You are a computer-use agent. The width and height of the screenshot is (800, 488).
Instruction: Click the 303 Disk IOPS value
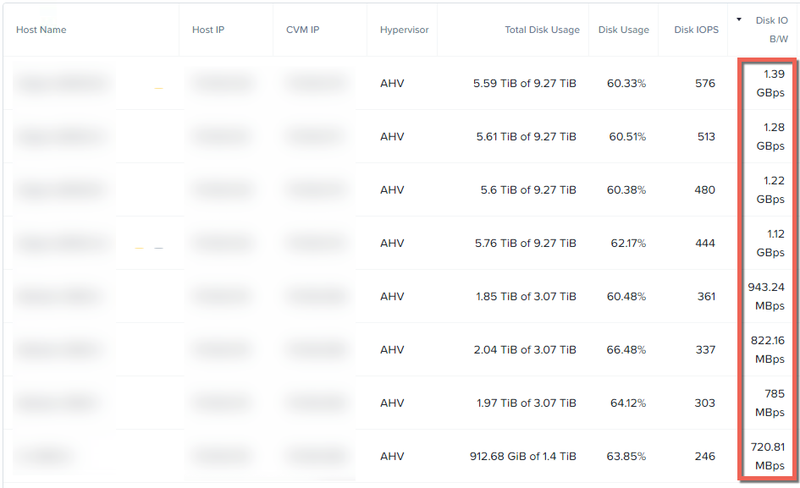tap(705, 403)
